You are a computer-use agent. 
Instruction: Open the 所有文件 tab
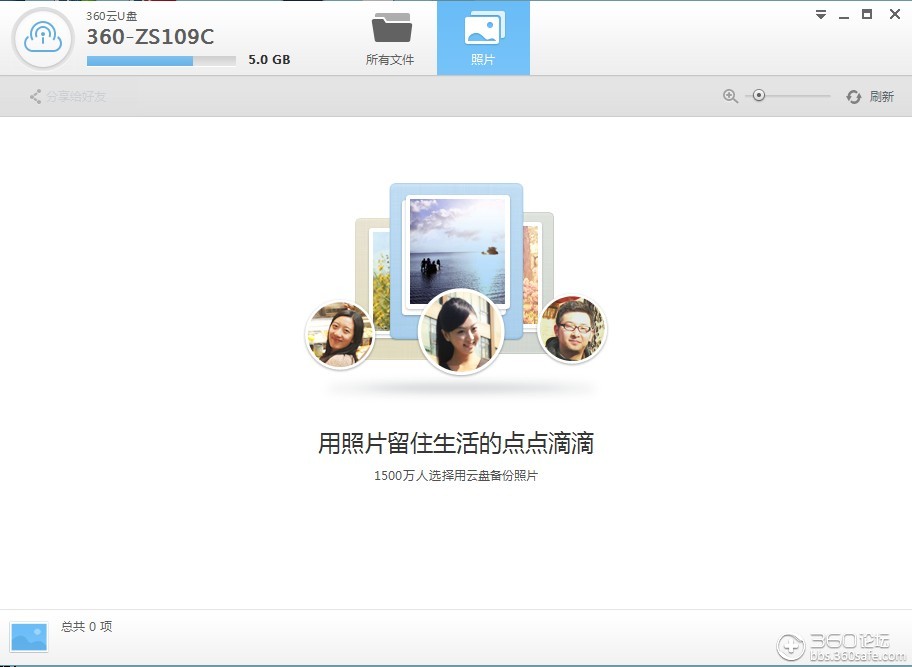tap(390, 38)
